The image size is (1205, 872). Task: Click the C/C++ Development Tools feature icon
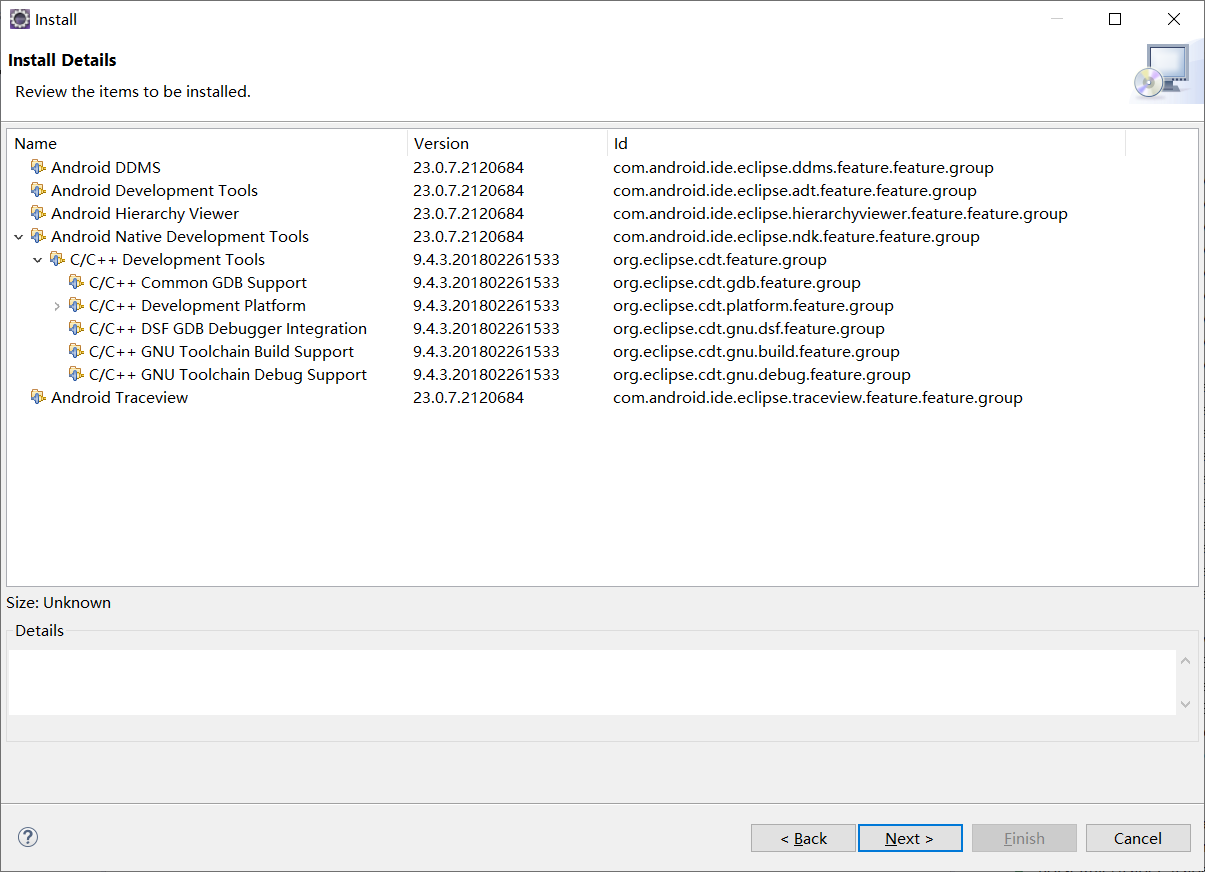click(x=57, y=259)
